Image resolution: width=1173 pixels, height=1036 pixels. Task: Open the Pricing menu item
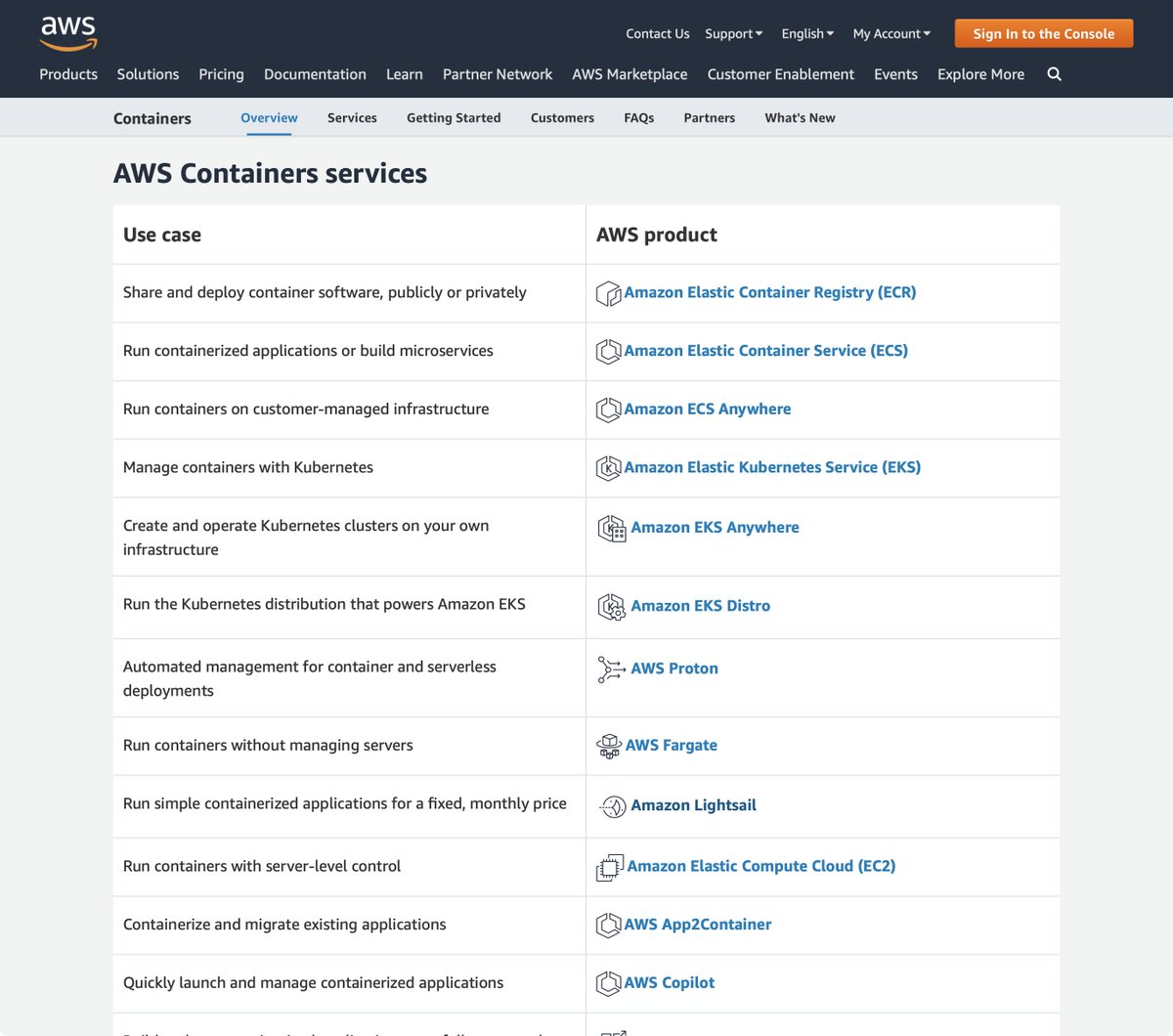(x=221, y=74)
